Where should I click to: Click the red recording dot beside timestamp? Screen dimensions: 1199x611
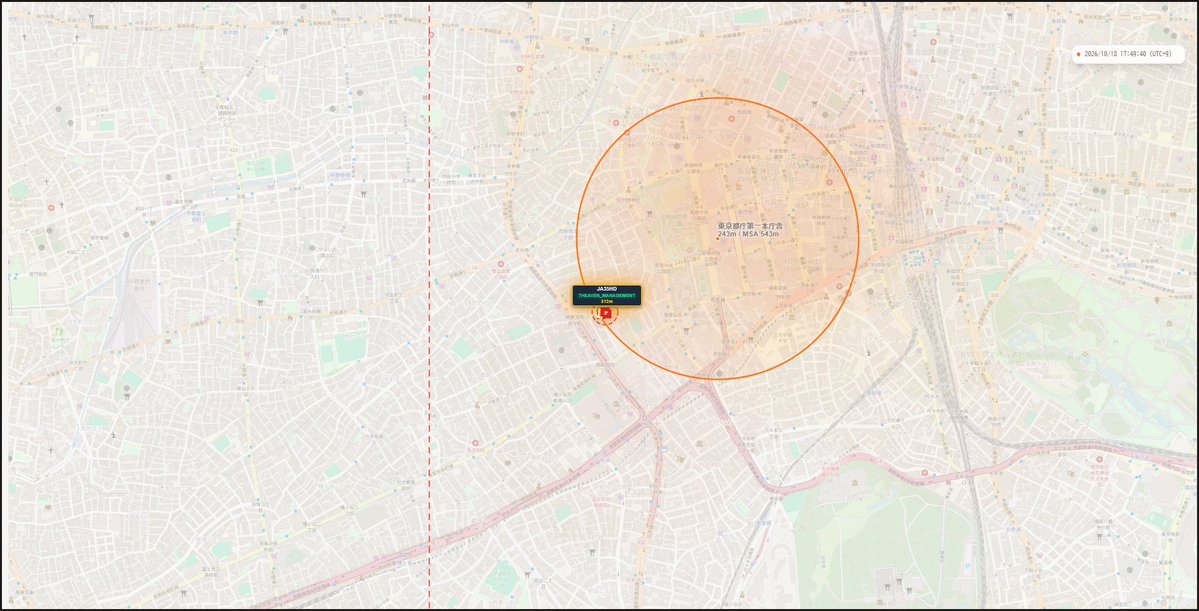pos(1078,54)
